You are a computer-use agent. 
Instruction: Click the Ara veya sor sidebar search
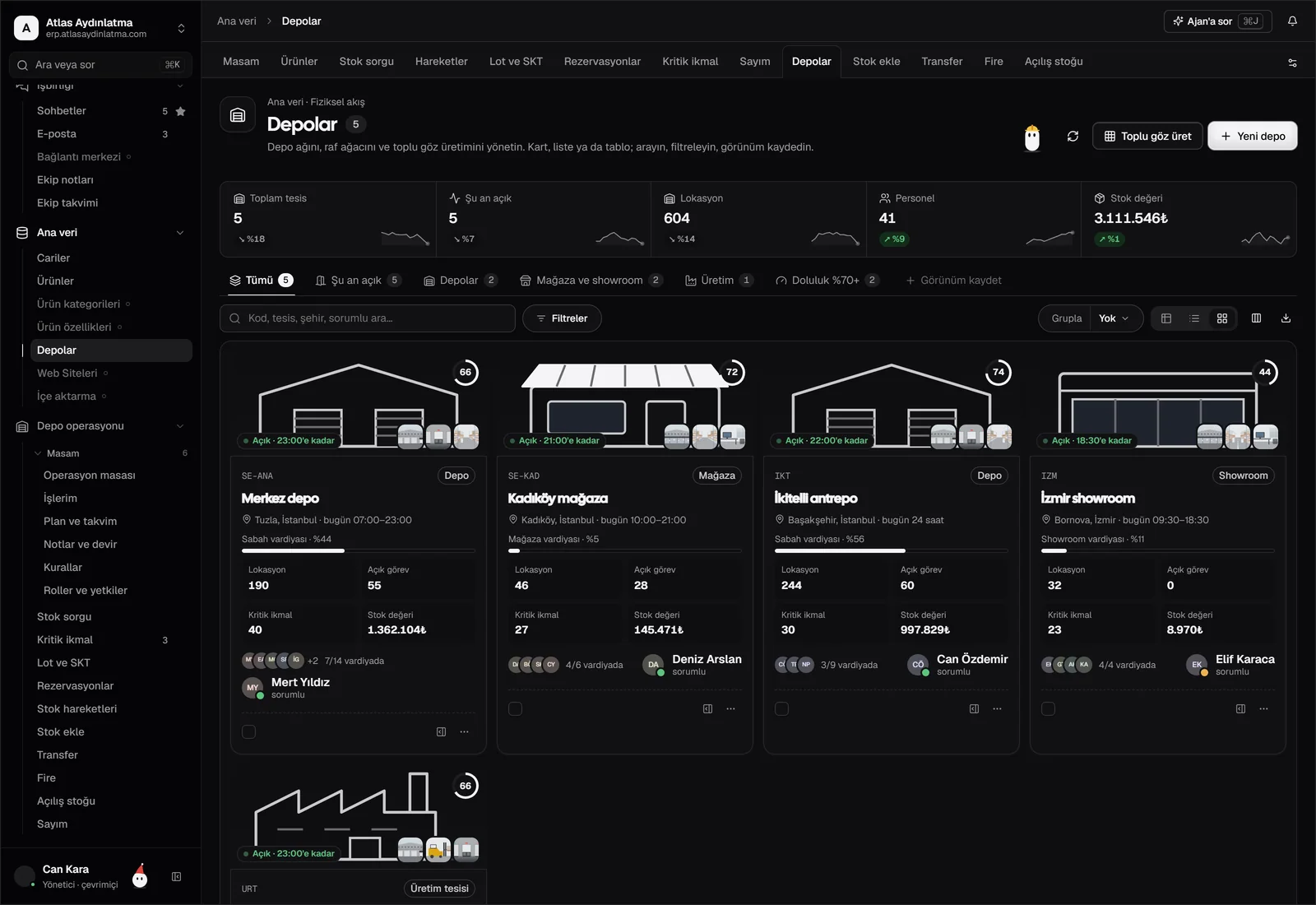(100, 65)
